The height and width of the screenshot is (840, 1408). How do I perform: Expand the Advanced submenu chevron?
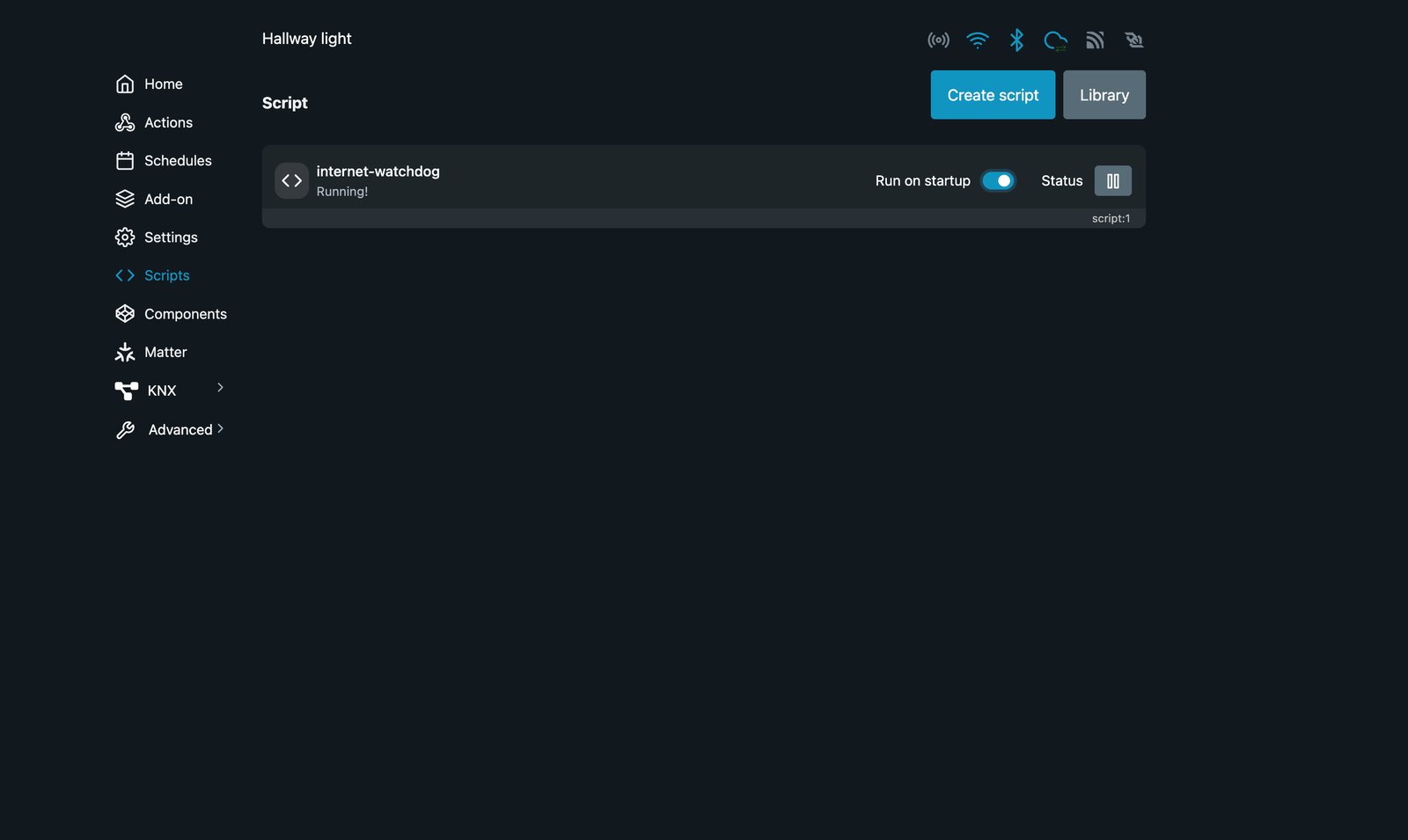(220, 428)
